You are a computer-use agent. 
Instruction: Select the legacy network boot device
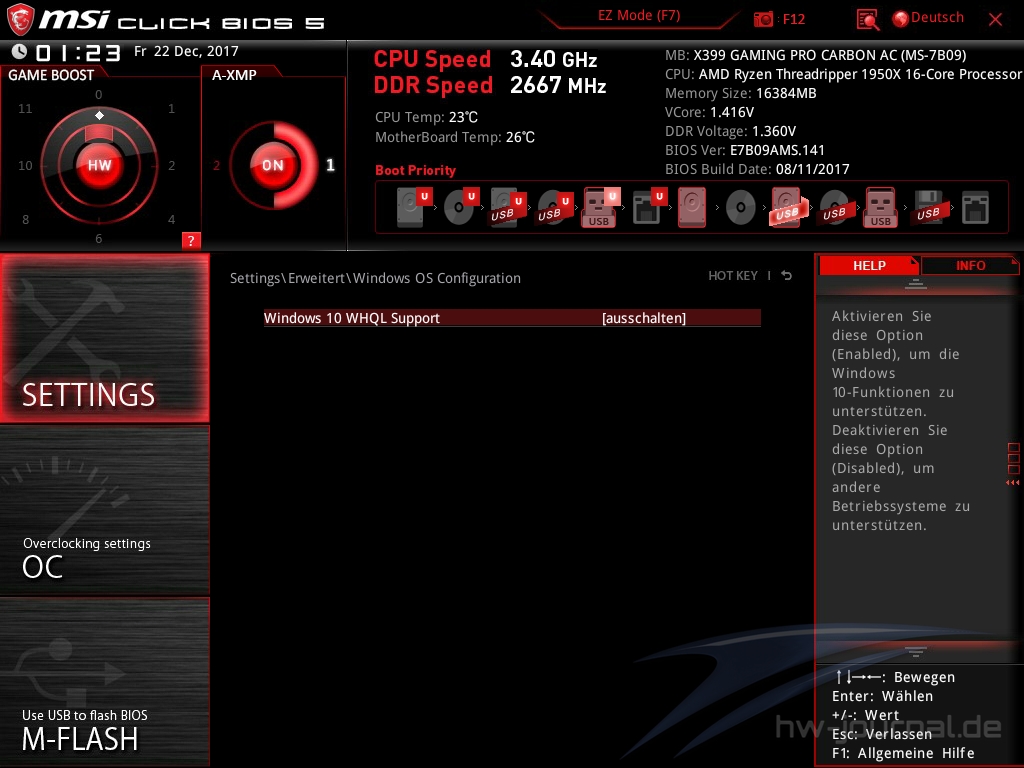click(975, 208)
